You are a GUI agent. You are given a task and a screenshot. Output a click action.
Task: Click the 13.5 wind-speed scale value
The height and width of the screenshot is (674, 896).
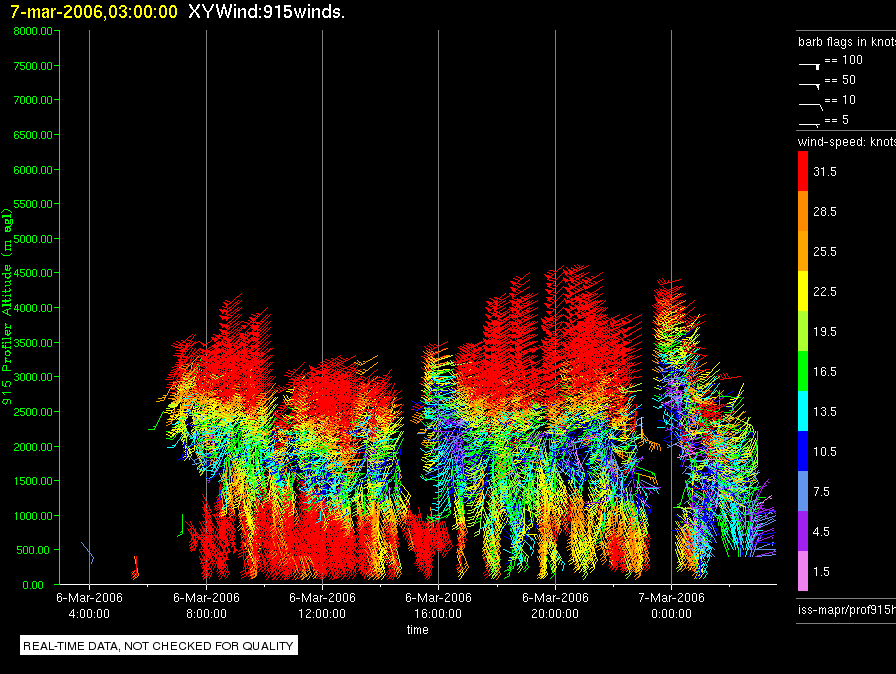click(825, 411)
